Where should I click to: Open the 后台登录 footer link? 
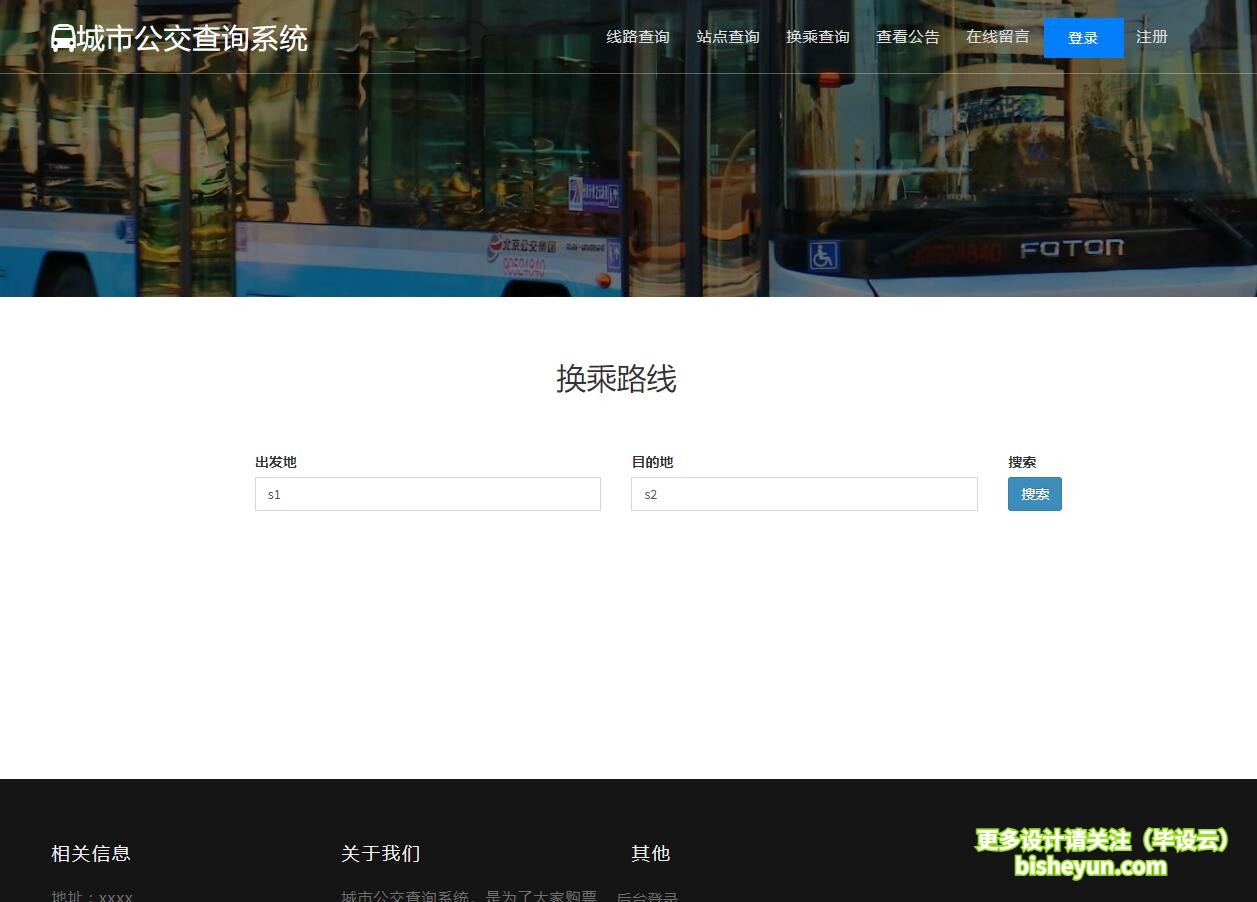(x=647, y=896)
